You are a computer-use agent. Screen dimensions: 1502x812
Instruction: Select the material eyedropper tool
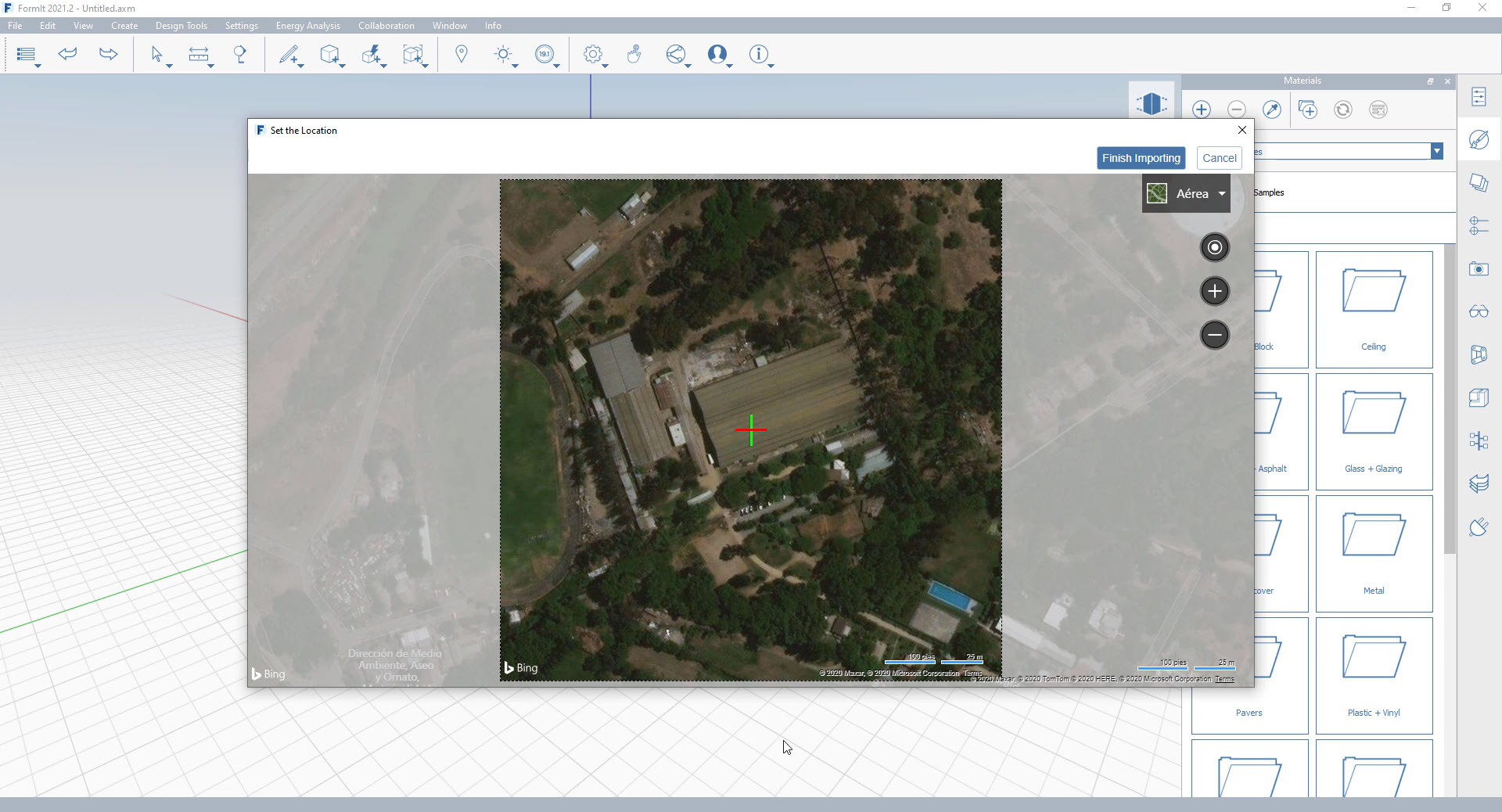click(x=1272, y=110)
